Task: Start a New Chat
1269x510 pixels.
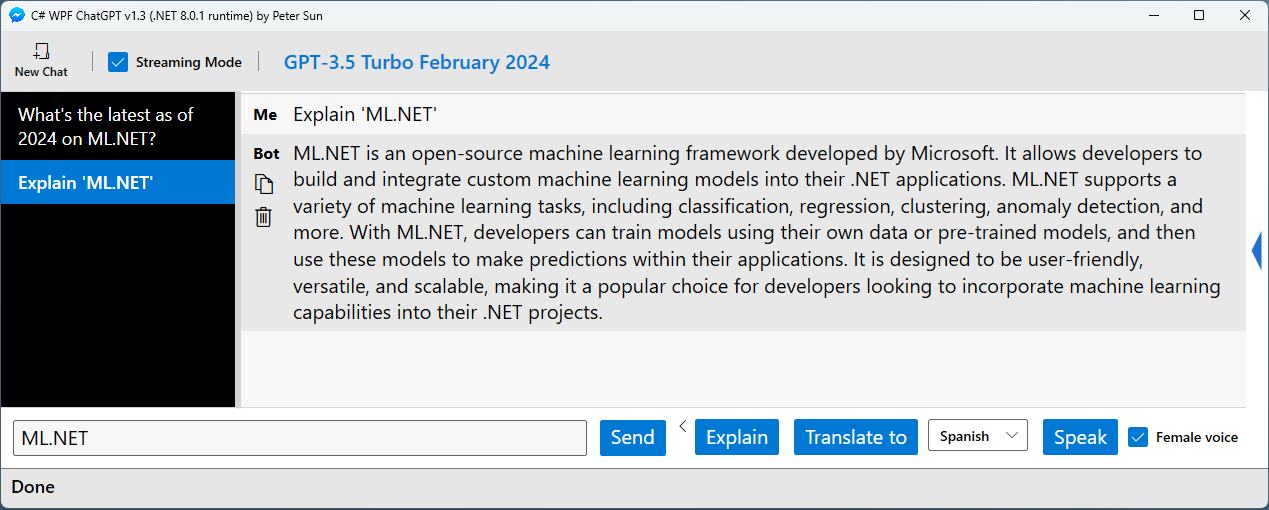Action: [x=41, y=60]
